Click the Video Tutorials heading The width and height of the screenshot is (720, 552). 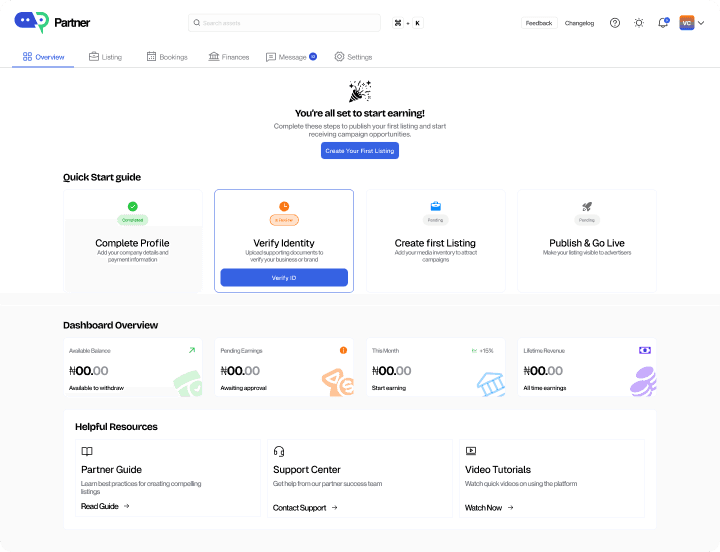tap(498, 470)
